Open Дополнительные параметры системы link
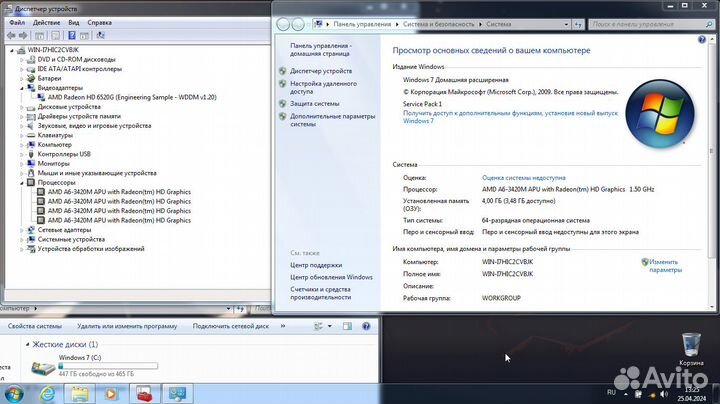 pyautogui.click(x=332, y=120)
